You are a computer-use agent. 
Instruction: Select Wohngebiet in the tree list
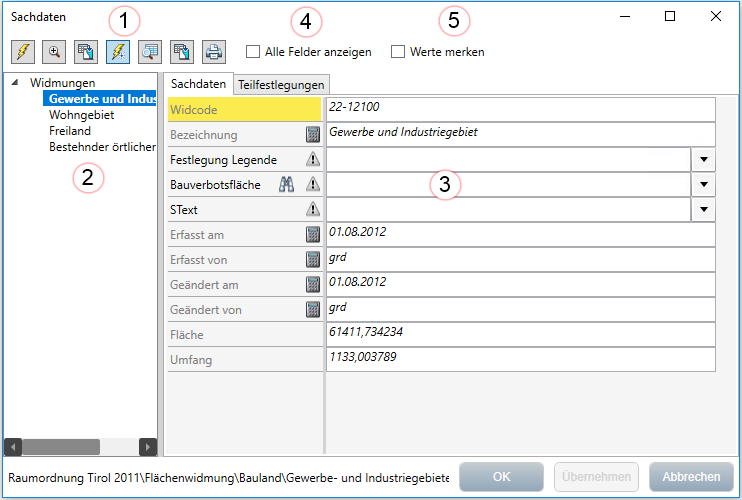point(82,115)
